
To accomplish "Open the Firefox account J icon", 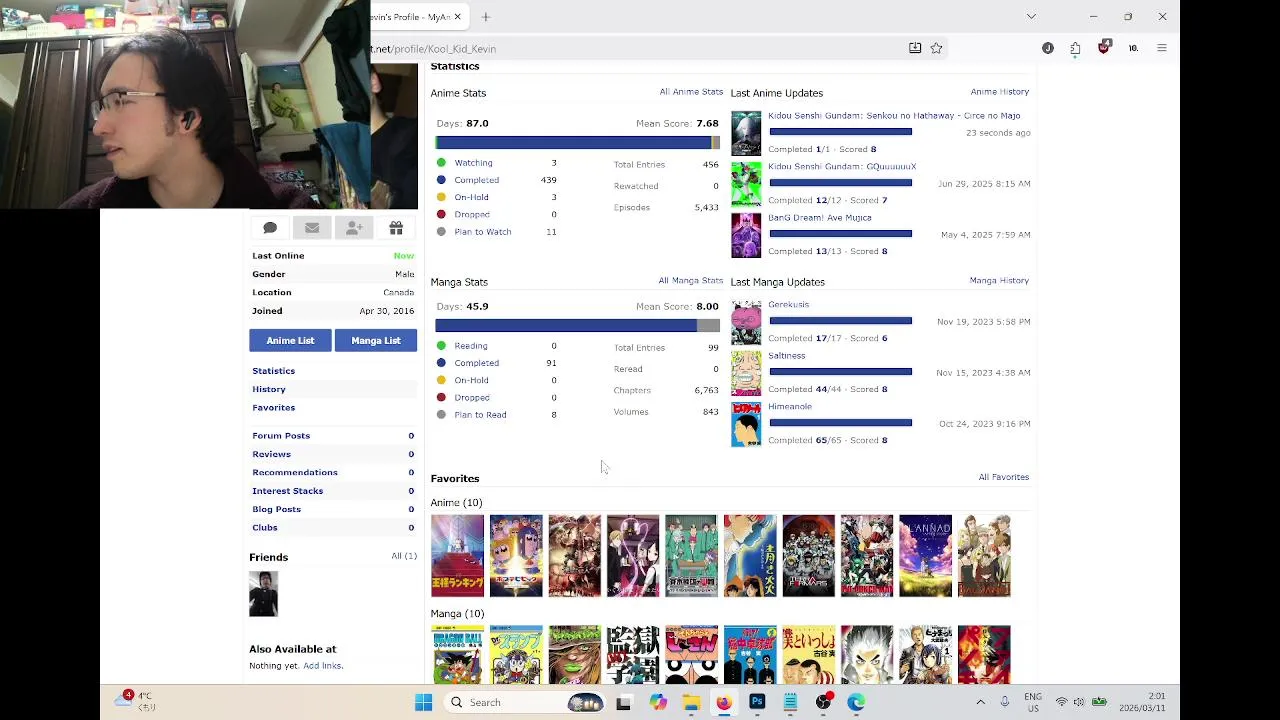I will [x=1047, y=48].
